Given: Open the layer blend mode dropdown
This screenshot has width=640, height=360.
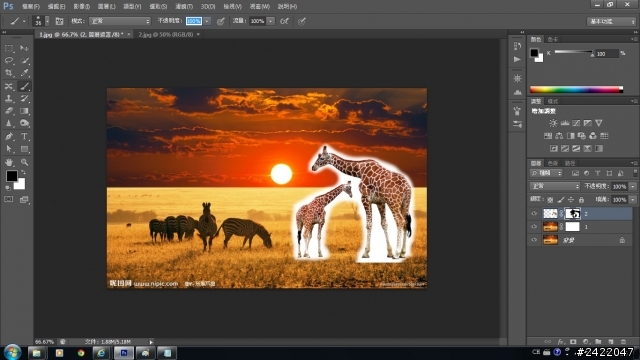Looking at the screenshot, I should [x=555, y=186].
